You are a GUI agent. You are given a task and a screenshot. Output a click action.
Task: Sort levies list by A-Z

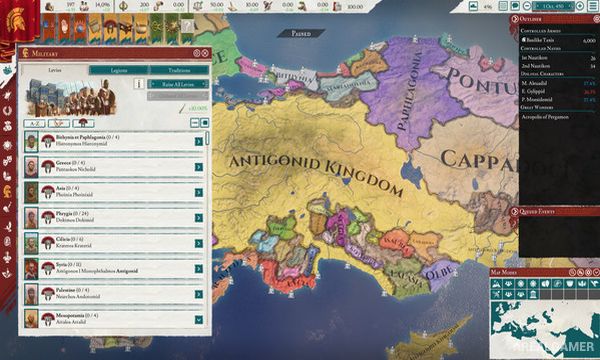click(34, 123)
